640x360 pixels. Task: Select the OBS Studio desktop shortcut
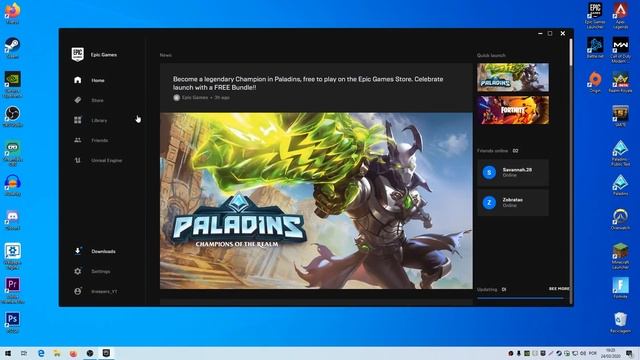click(13, 117)
